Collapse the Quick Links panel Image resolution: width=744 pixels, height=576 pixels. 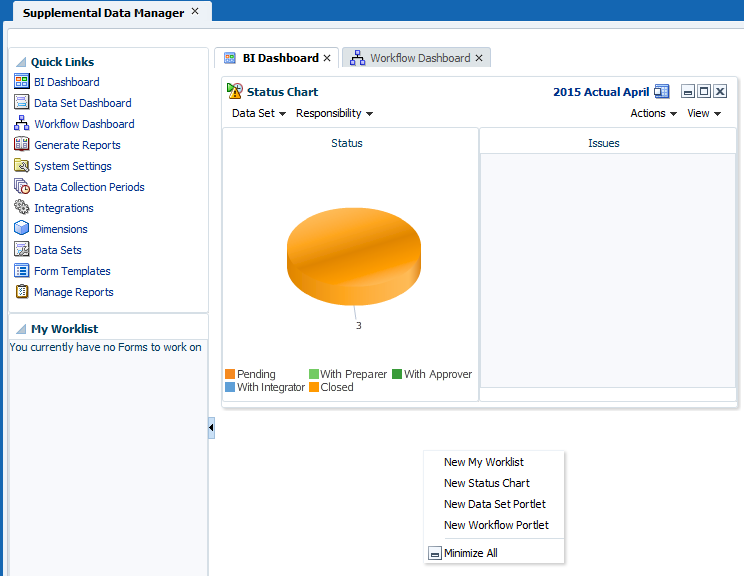[21, 62]
